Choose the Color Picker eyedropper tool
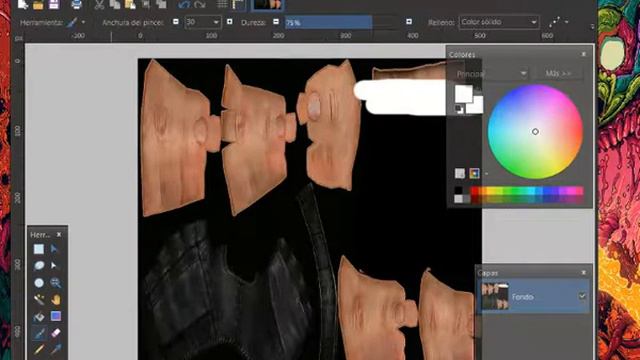Screen dimensions: 640x360 click(x=56, y=349)
